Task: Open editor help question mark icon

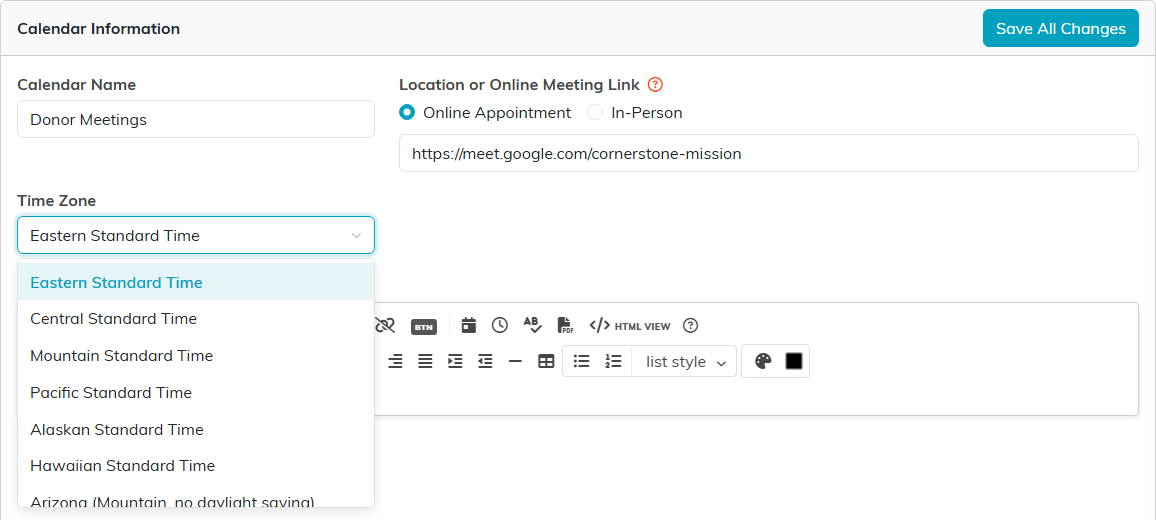Action: point(690,325)
